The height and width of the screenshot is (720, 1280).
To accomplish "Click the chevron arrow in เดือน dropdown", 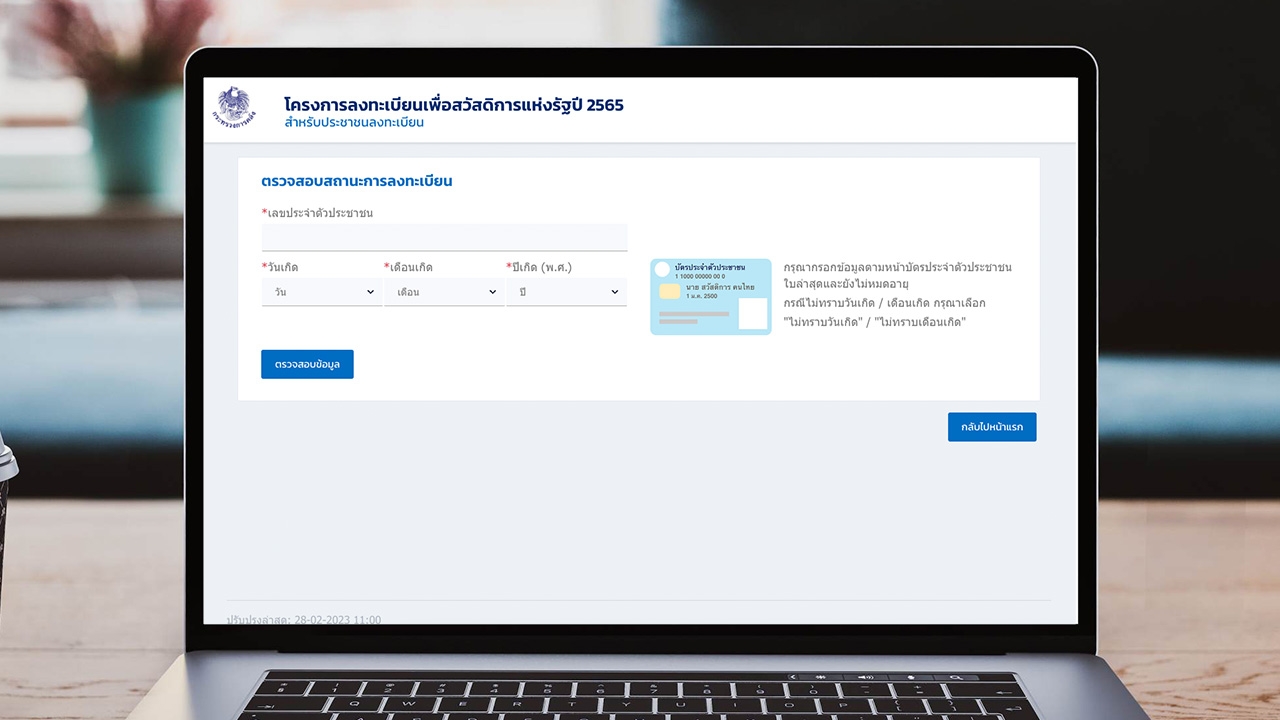I will pyautogui.click(x=492, y=292).
